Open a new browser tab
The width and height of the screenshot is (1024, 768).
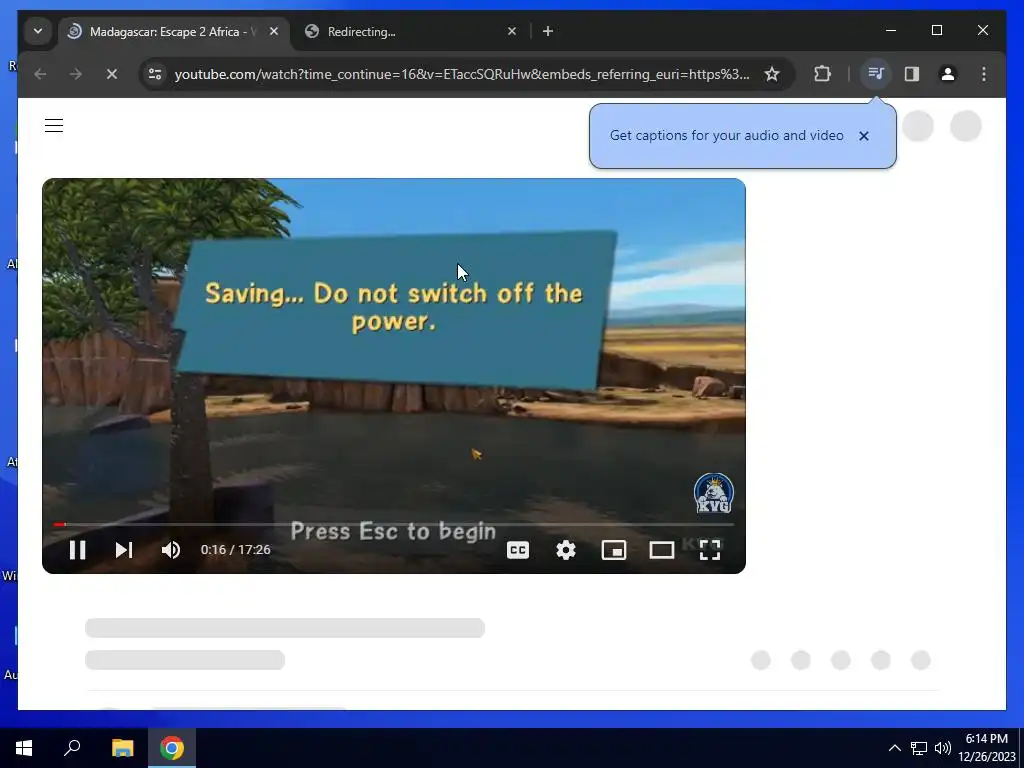coord(548,31)
